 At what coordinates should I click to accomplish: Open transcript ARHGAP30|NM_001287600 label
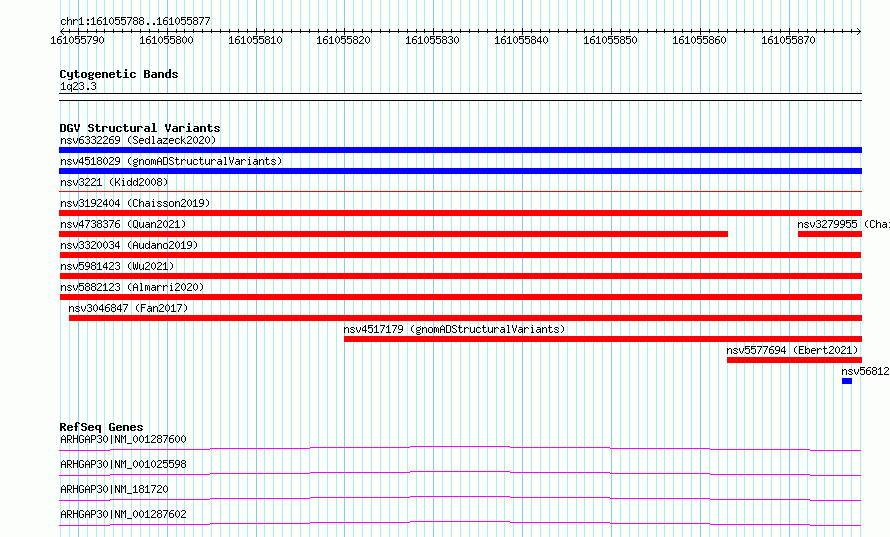(123, 439)
